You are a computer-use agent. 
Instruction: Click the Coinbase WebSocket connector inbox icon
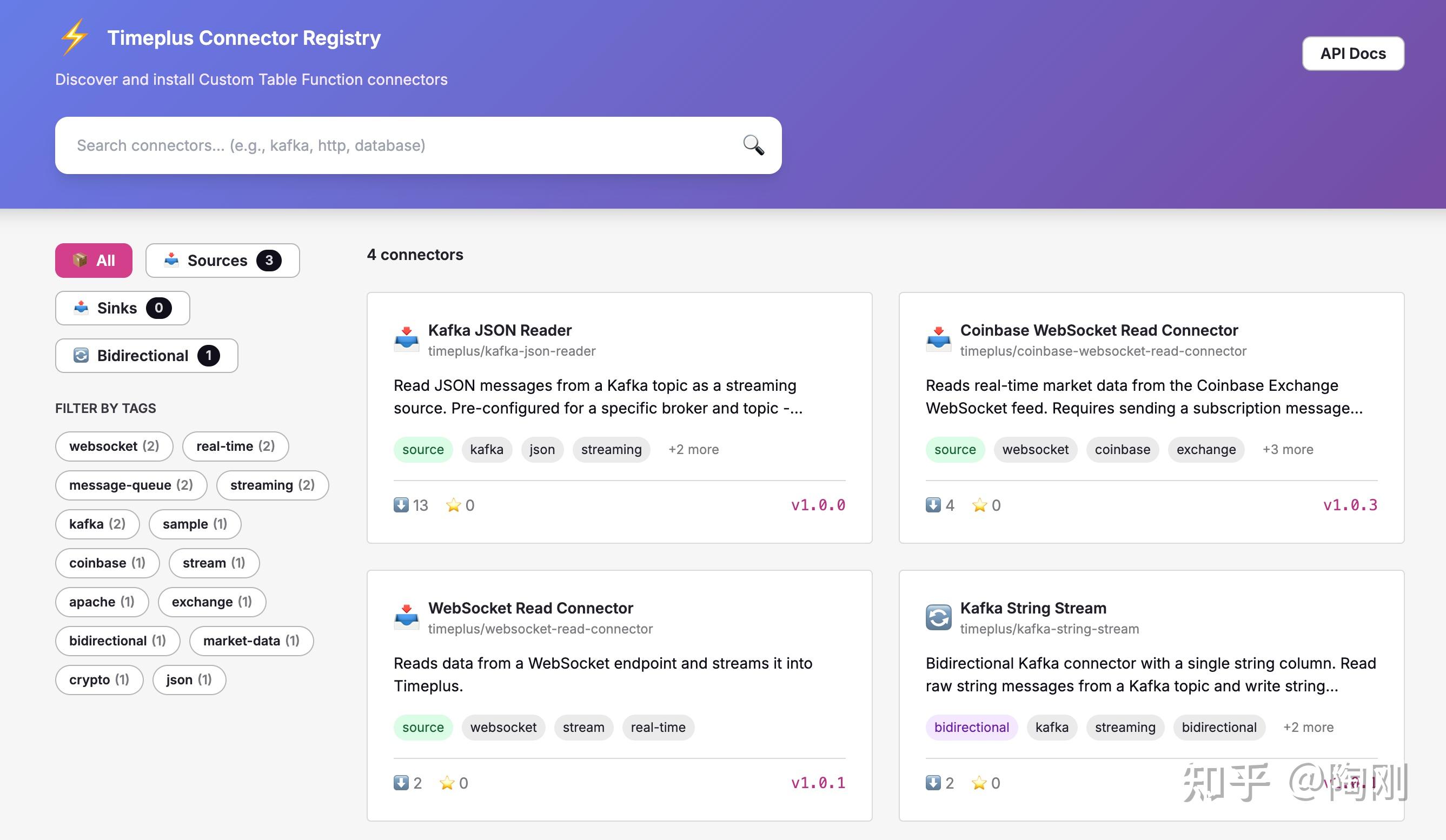(x=938, y=339)
